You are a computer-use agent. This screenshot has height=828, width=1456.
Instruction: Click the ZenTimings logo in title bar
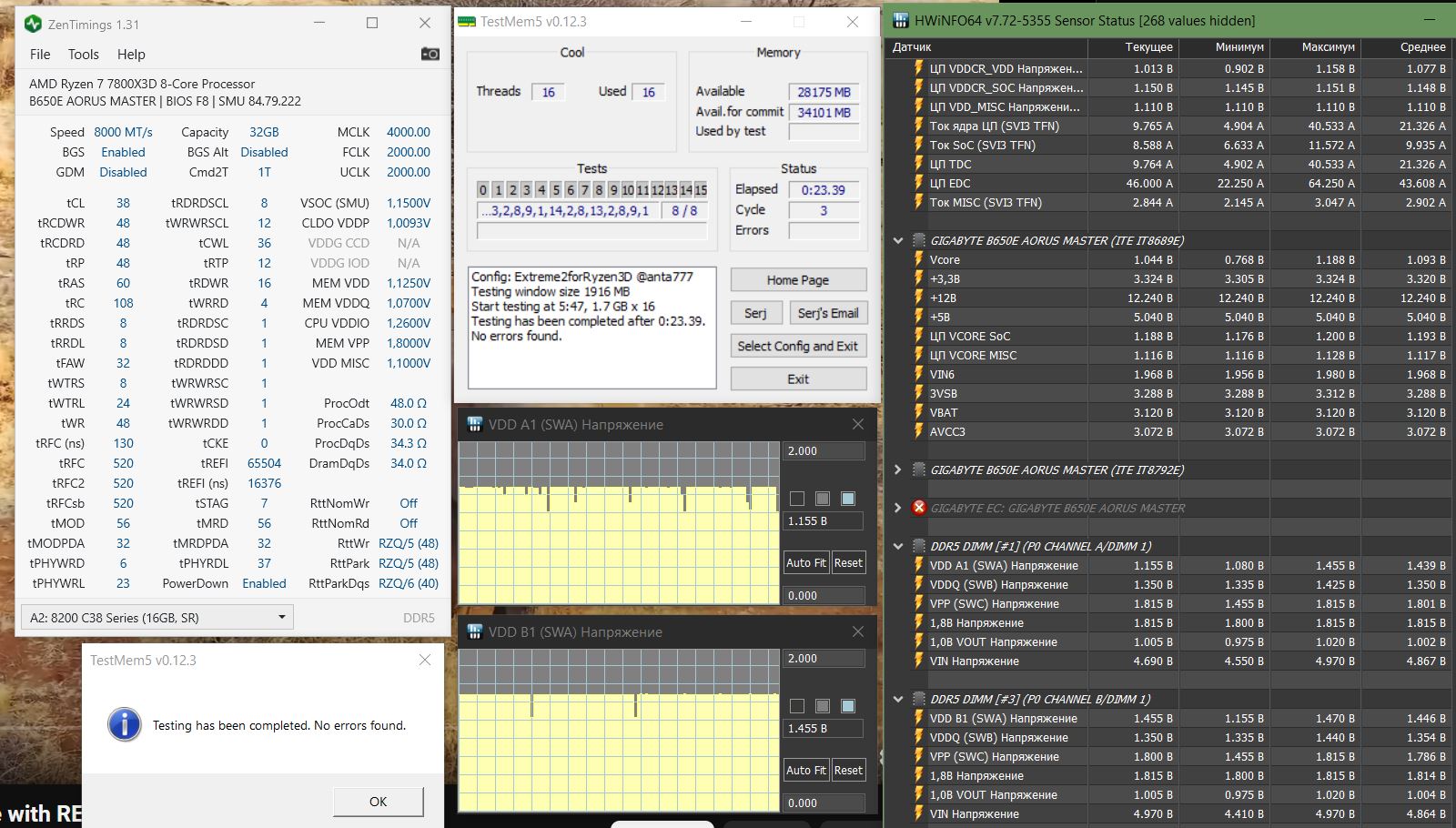33,24
